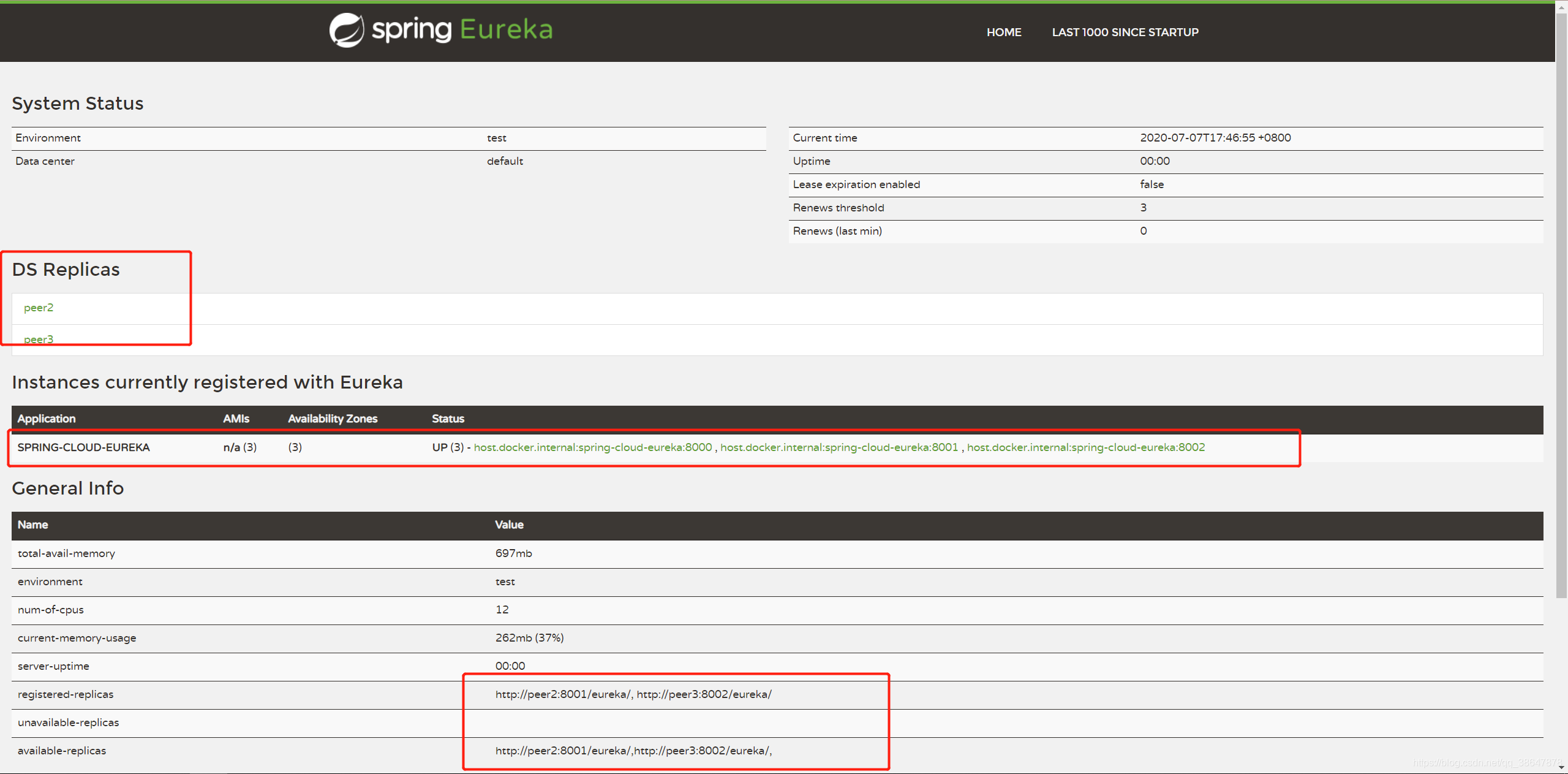This screenshot has height=774, width=1568.
Task: Click the DS Replicas heading
Action: click(66, 270)
